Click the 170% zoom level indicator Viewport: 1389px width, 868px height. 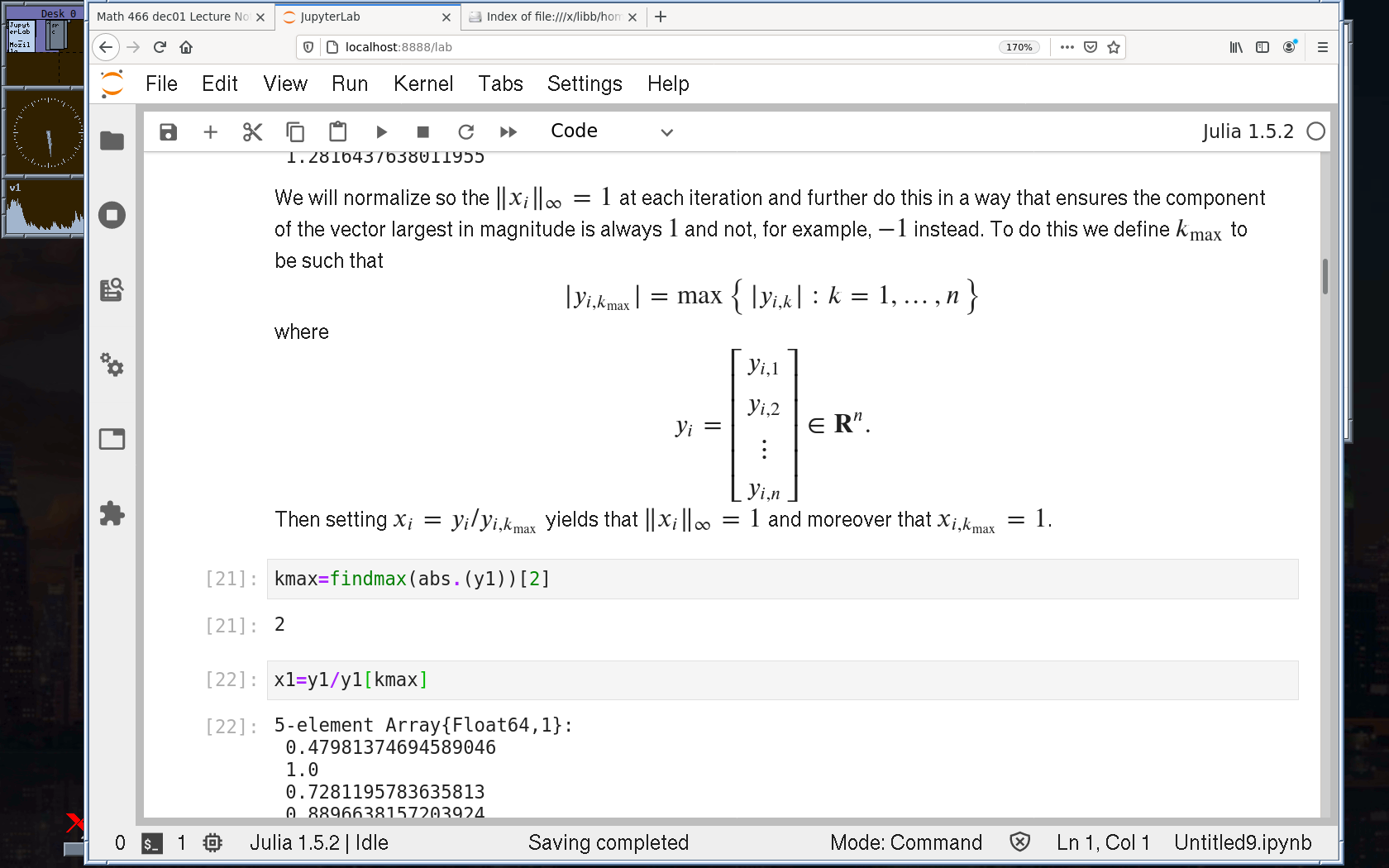point(1019,47)
